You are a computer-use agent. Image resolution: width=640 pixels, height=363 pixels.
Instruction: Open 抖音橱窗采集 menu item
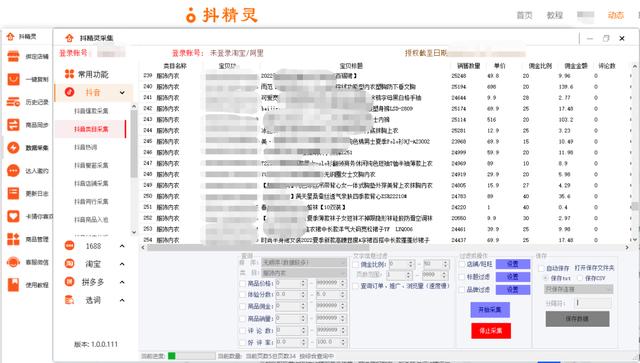coord(91,165)
